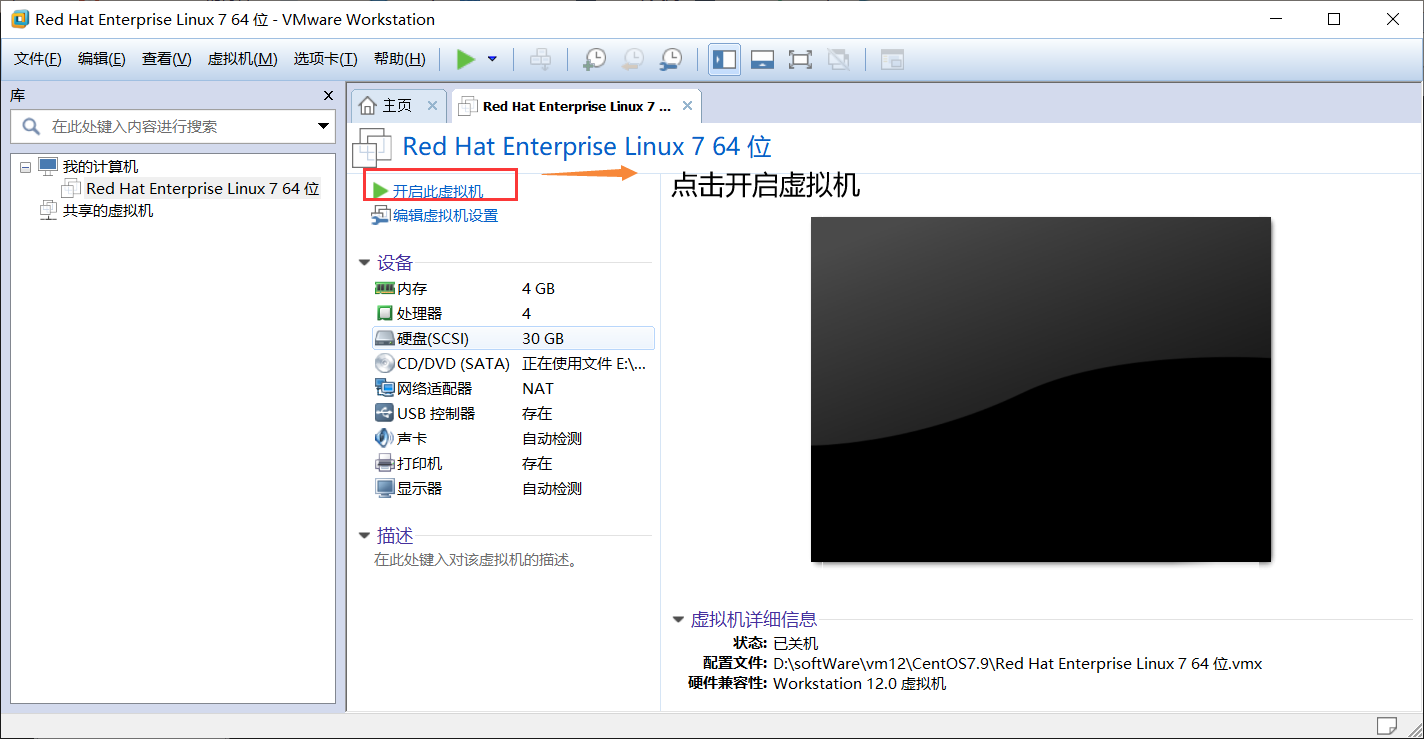
Task: Collapse the 虚拟机详细信息 section
Action: 679,620
